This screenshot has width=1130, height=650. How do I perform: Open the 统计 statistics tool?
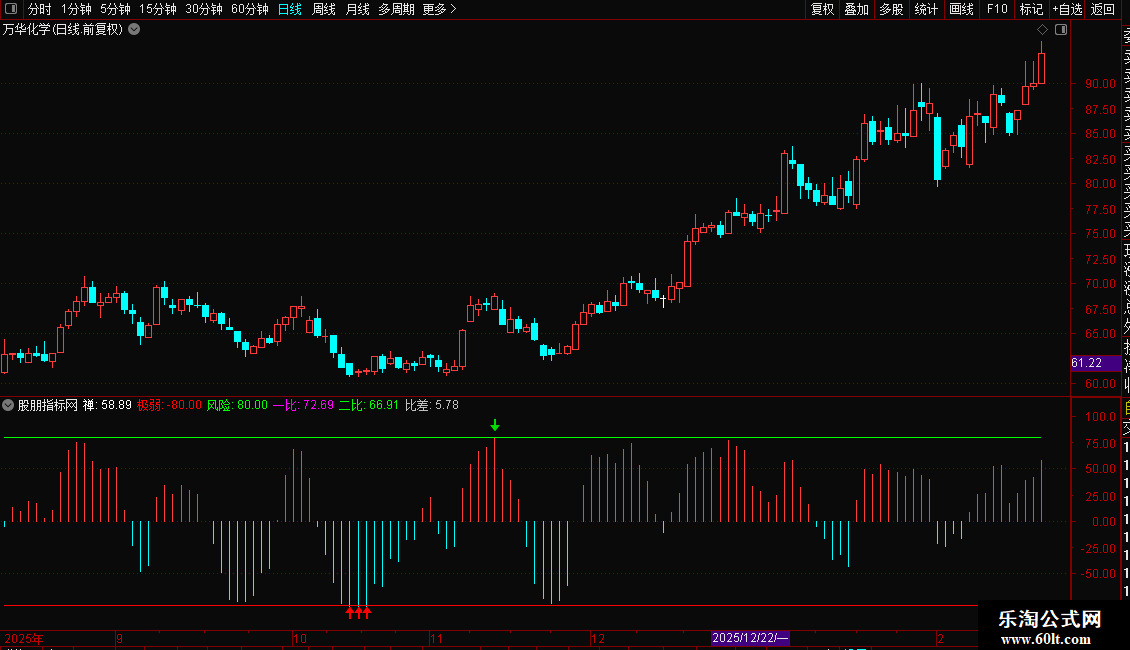926,9
